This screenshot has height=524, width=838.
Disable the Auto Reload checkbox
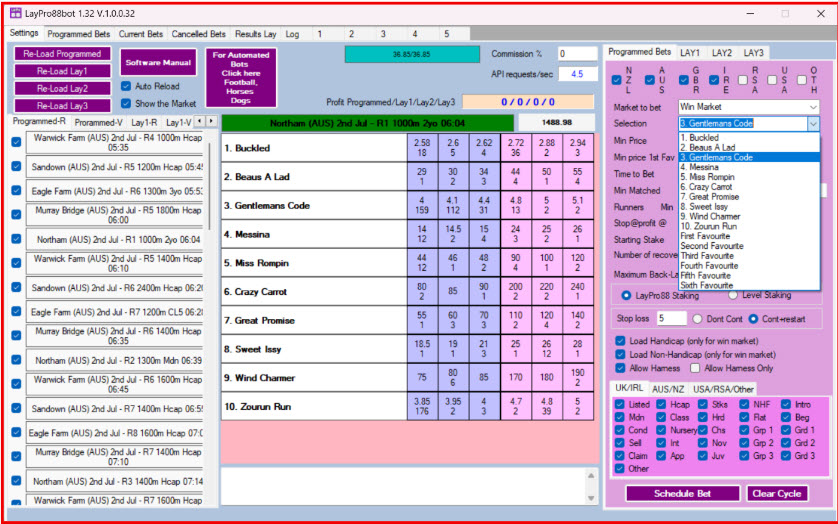(125, 86)
